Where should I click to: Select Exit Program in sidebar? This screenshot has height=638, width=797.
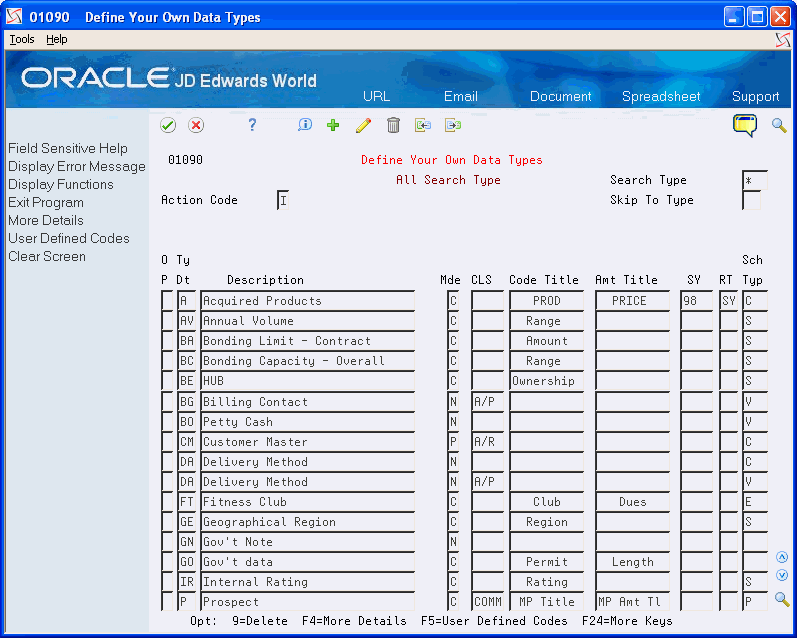(x=46, y=202)
